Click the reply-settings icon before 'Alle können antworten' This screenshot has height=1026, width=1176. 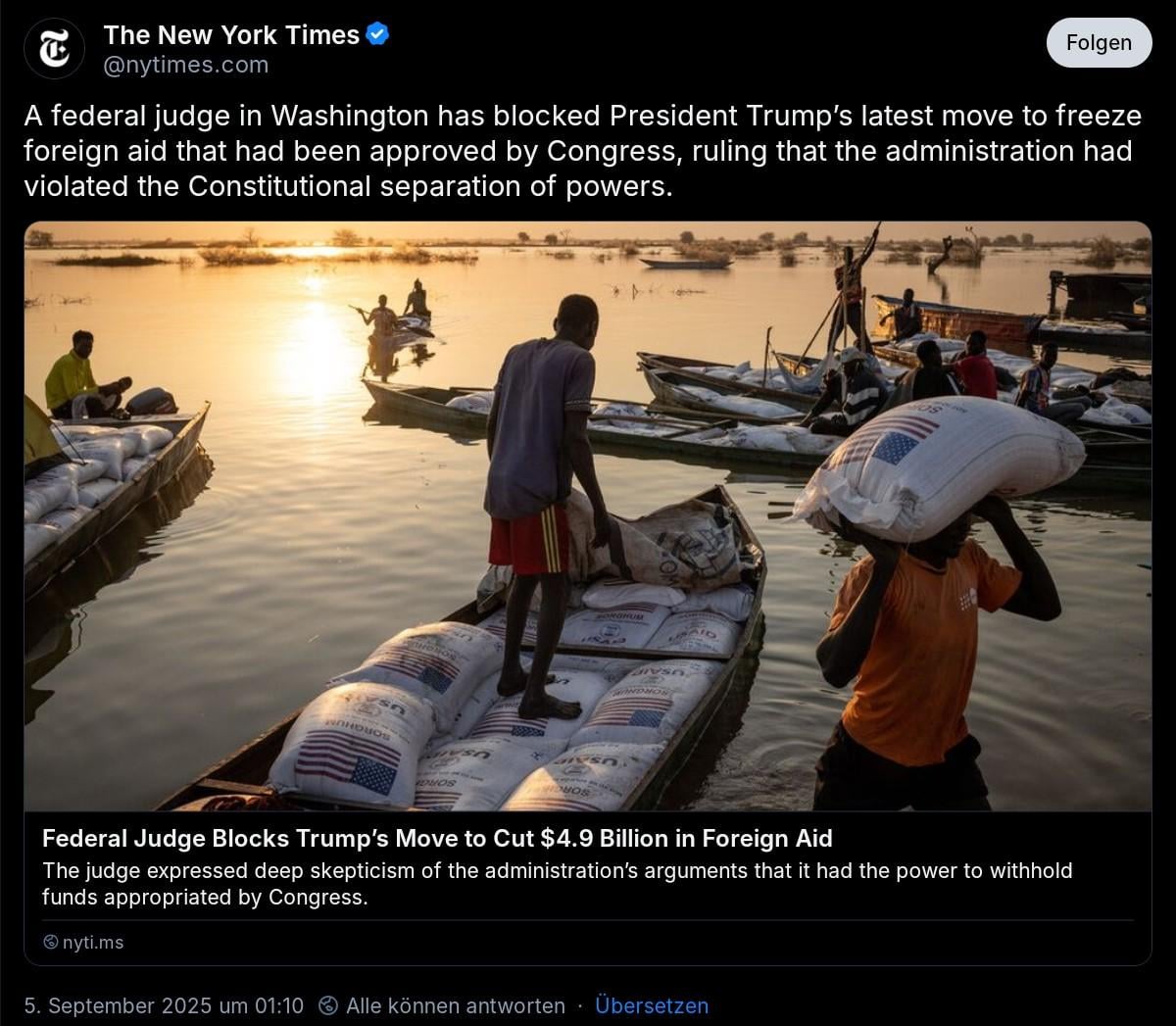tap(330, 1006)
